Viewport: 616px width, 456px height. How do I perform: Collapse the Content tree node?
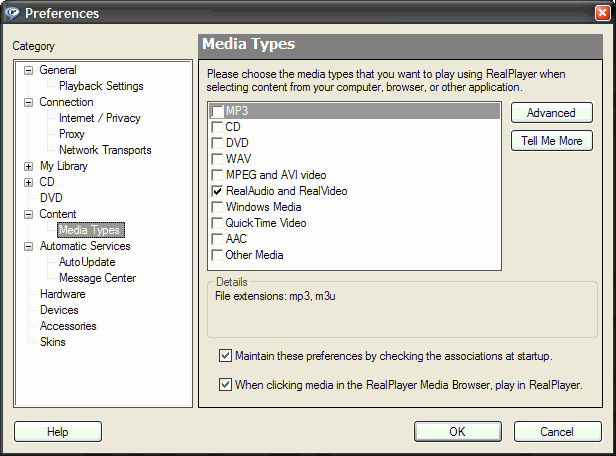tap(28, 214)
